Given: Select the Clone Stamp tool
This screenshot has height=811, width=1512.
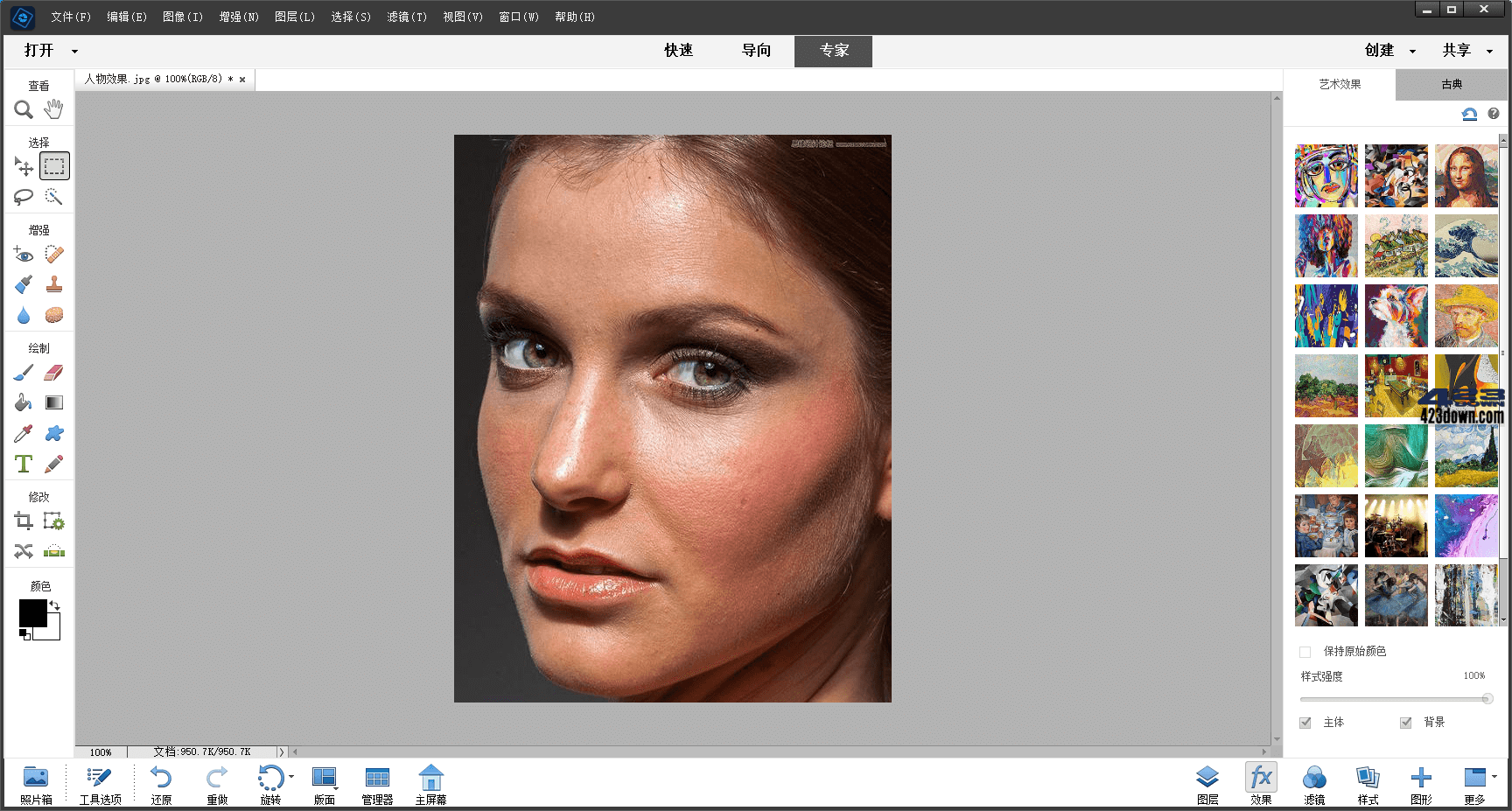Looking at the screenshot, I should [53, 284].
